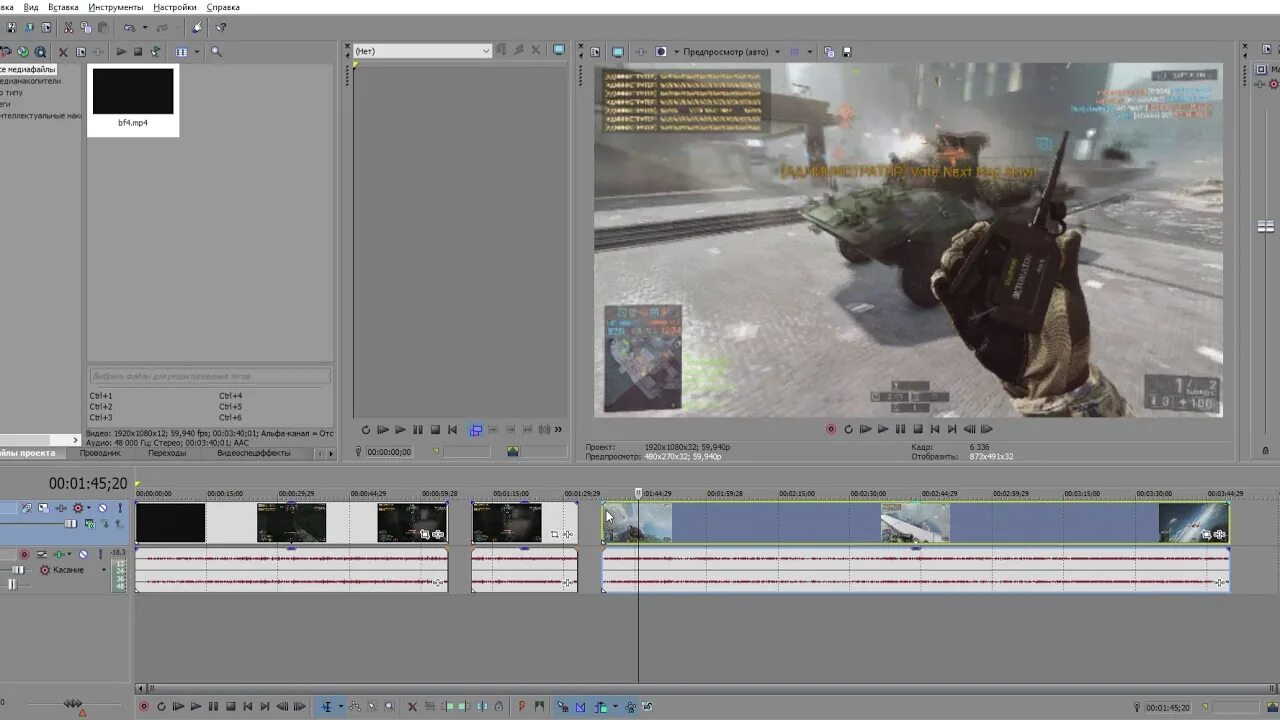The width and height of the screenshot is (1280, 720).
Task: Toggle auto crossfades in timeline toolbar
Action: (x=581, y=706)
